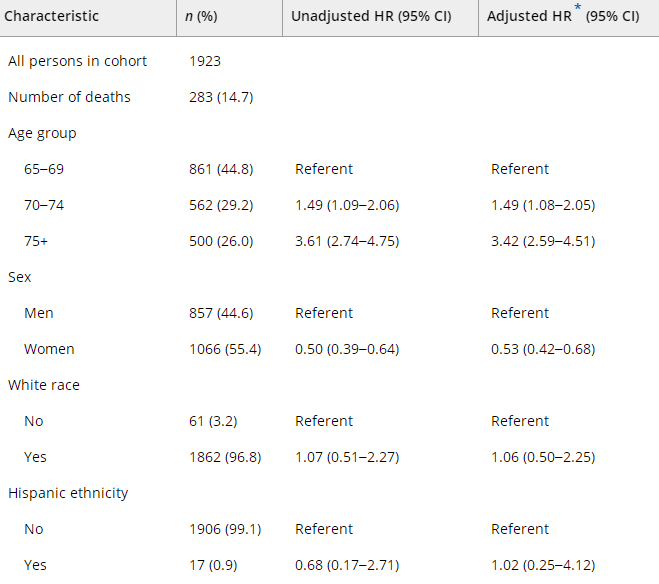
Task: Click the 283 (14.7) deaths value
Action: [222, 97]
